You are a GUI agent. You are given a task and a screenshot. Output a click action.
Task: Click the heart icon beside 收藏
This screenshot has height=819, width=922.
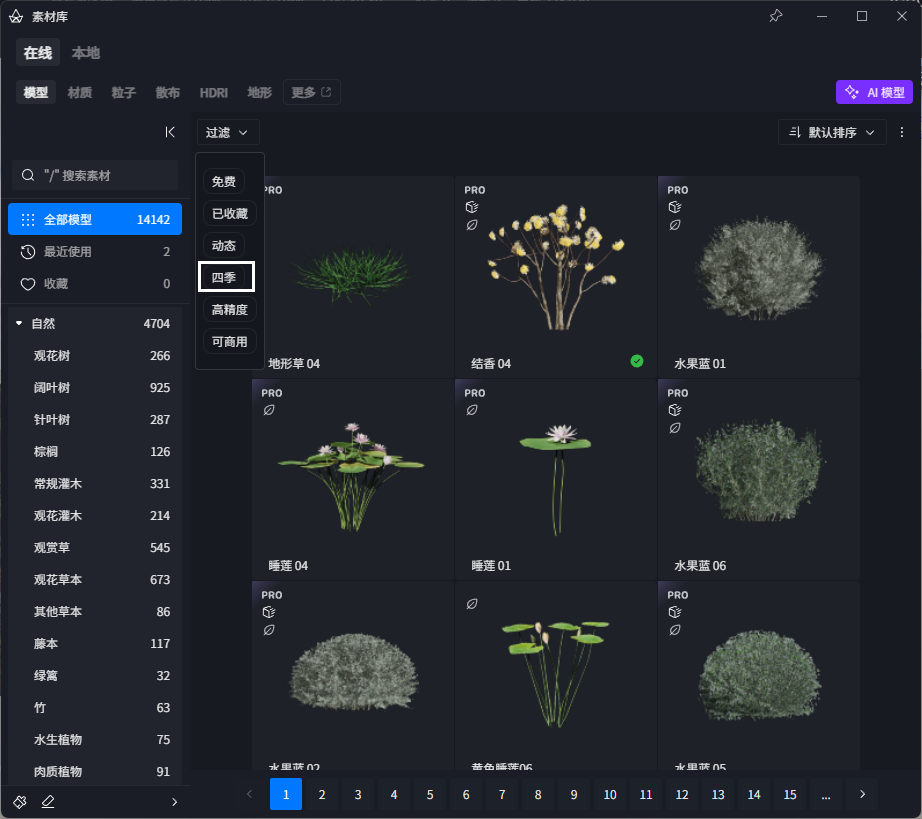pyautogui.click(x=28, y=284)
